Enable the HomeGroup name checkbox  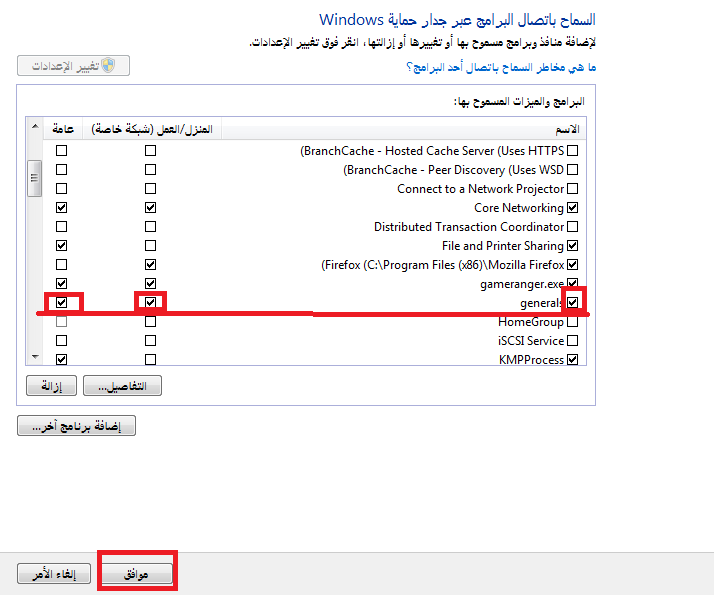[x=573, y=321]
